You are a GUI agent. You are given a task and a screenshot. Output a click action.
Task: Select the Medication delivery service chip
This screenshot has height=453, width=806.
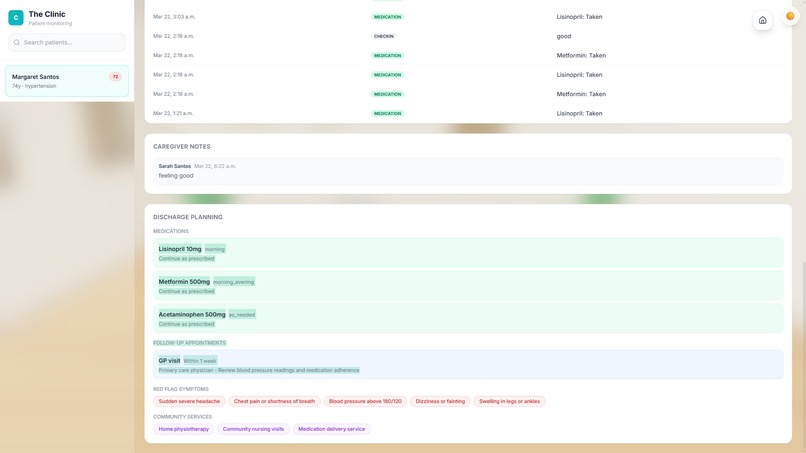pyautogui.click(x=332, y=429)
